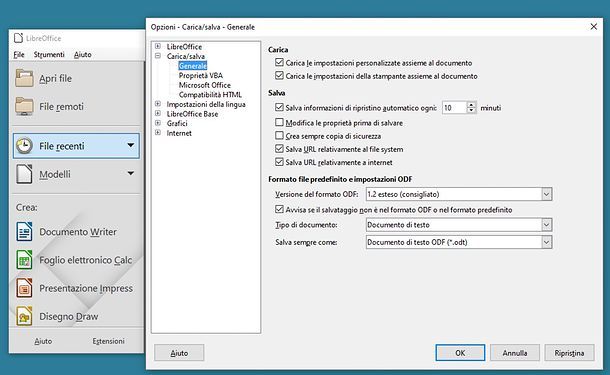Click the File remoti label
The image size is (610, 375).
click(61, 107)
